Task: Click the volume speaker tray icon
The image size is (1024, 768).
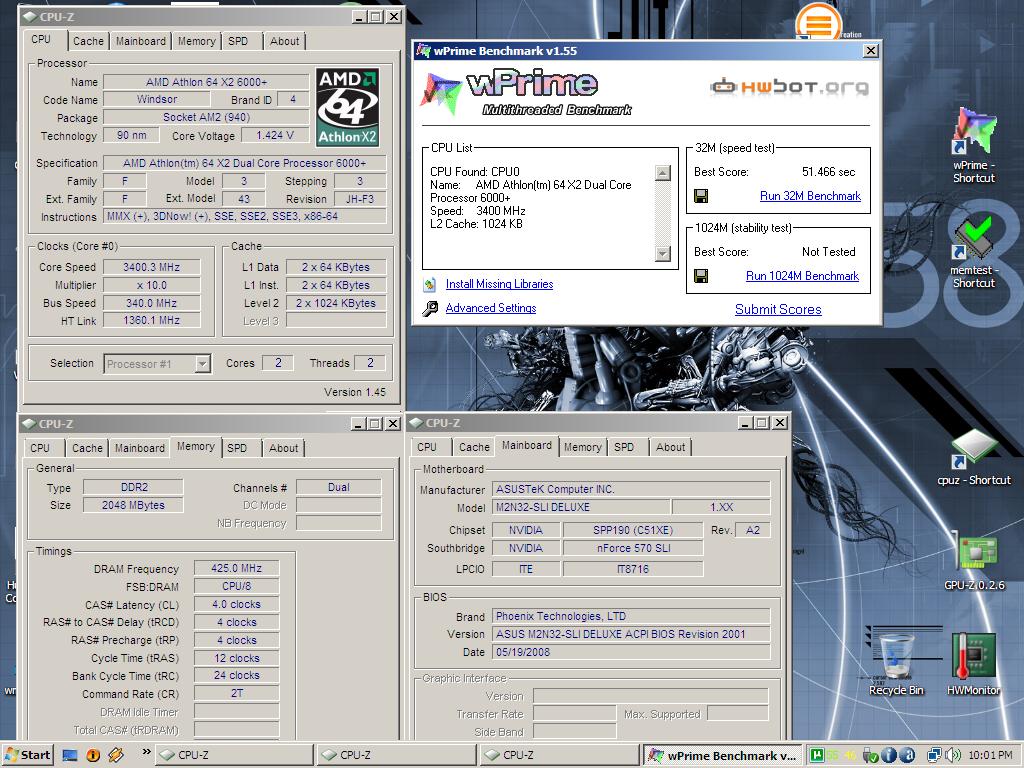Action: pos(953,756)
